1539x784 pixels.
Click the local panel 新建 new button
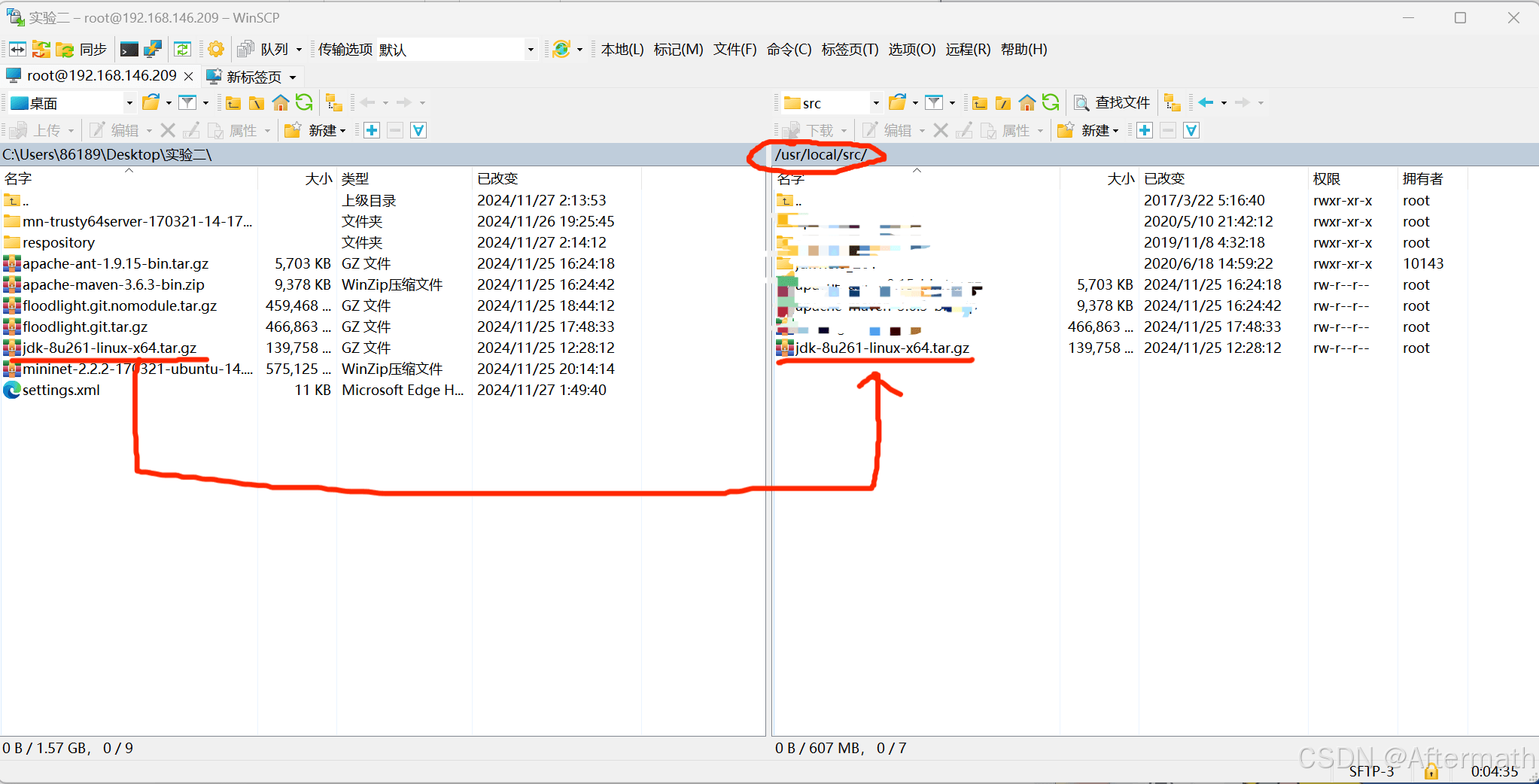click(x=315, y=131)
